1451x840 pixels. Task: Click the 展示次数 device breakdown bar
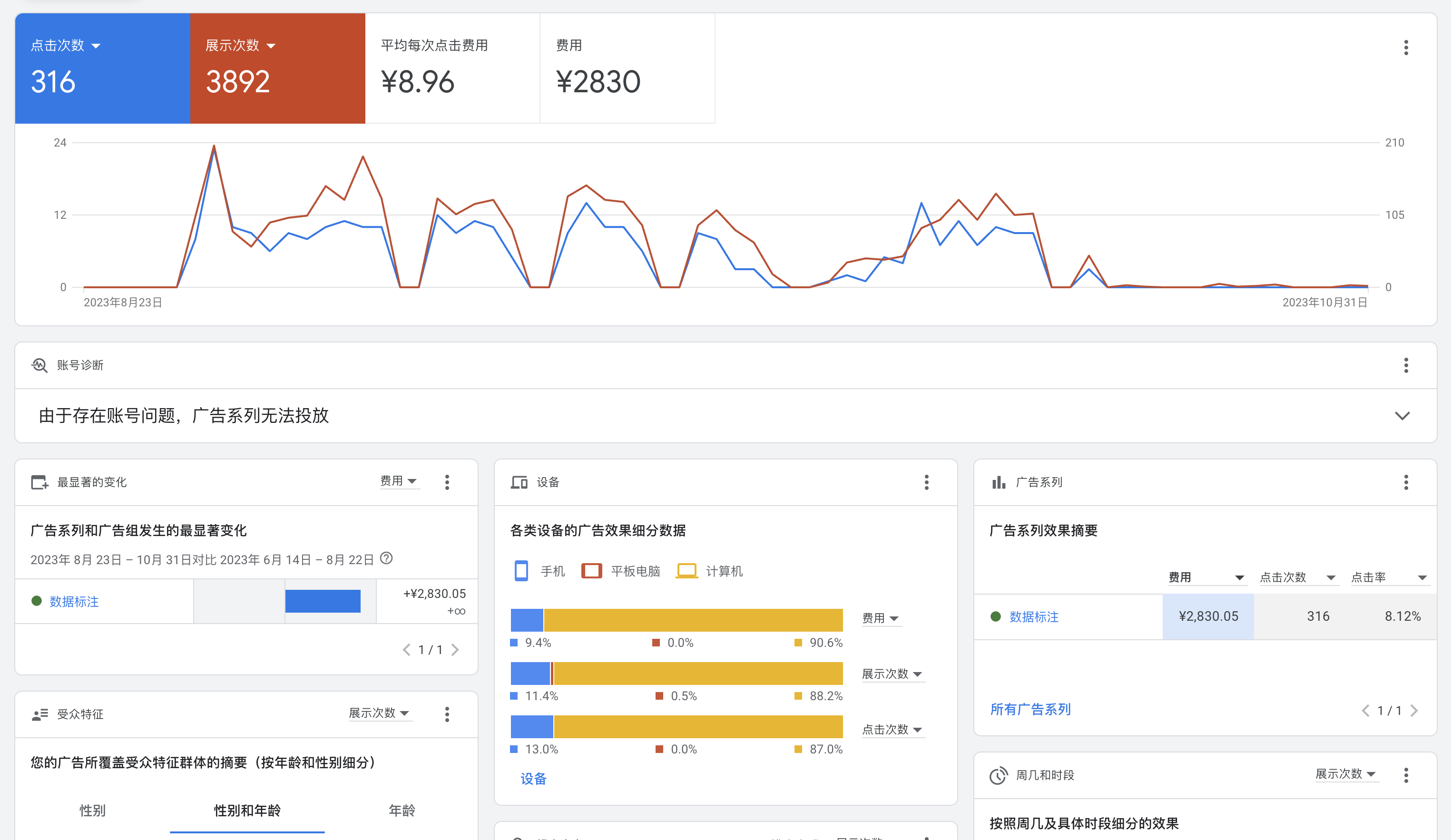coord(676,674)
